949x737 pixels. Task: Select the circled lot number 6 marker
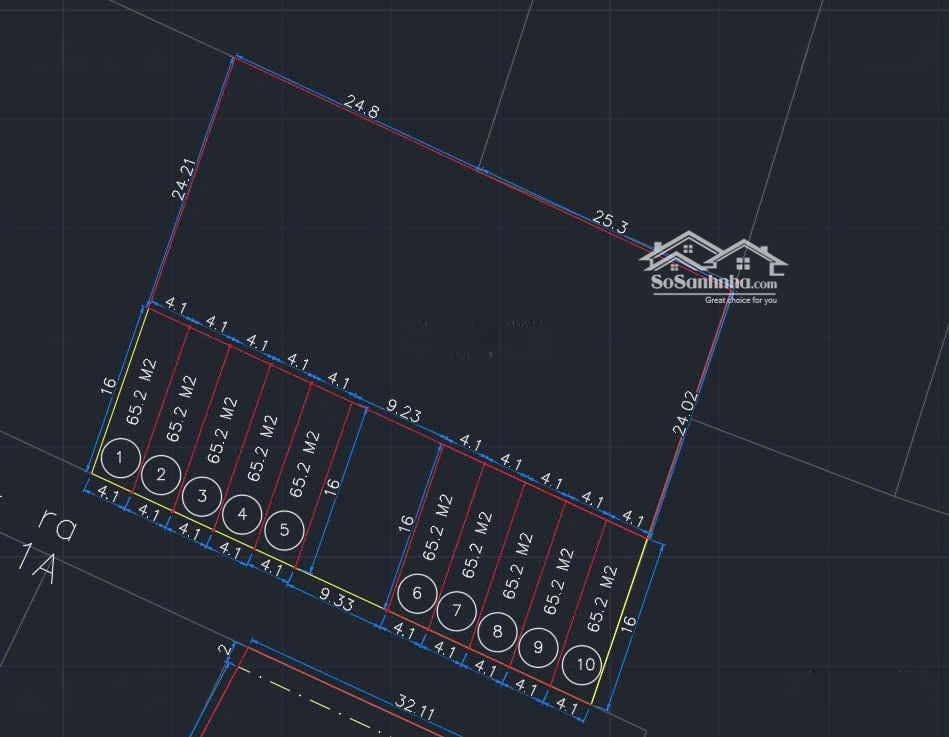(x=284, y=529)
